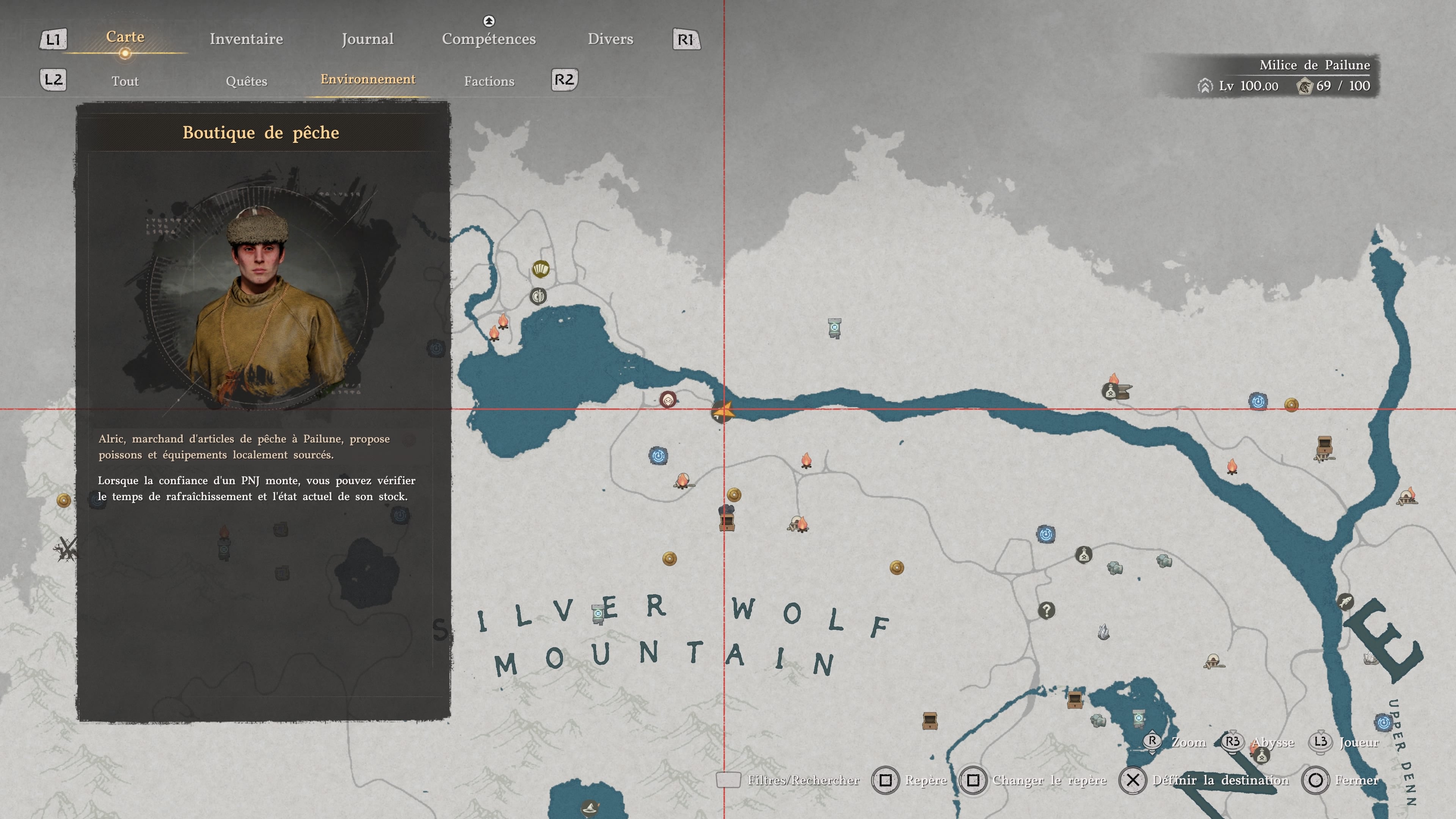Click crossed swords marker left of info panel
Image resolution: width=1456 pixels, height=819 pixels.
point(66,549)
